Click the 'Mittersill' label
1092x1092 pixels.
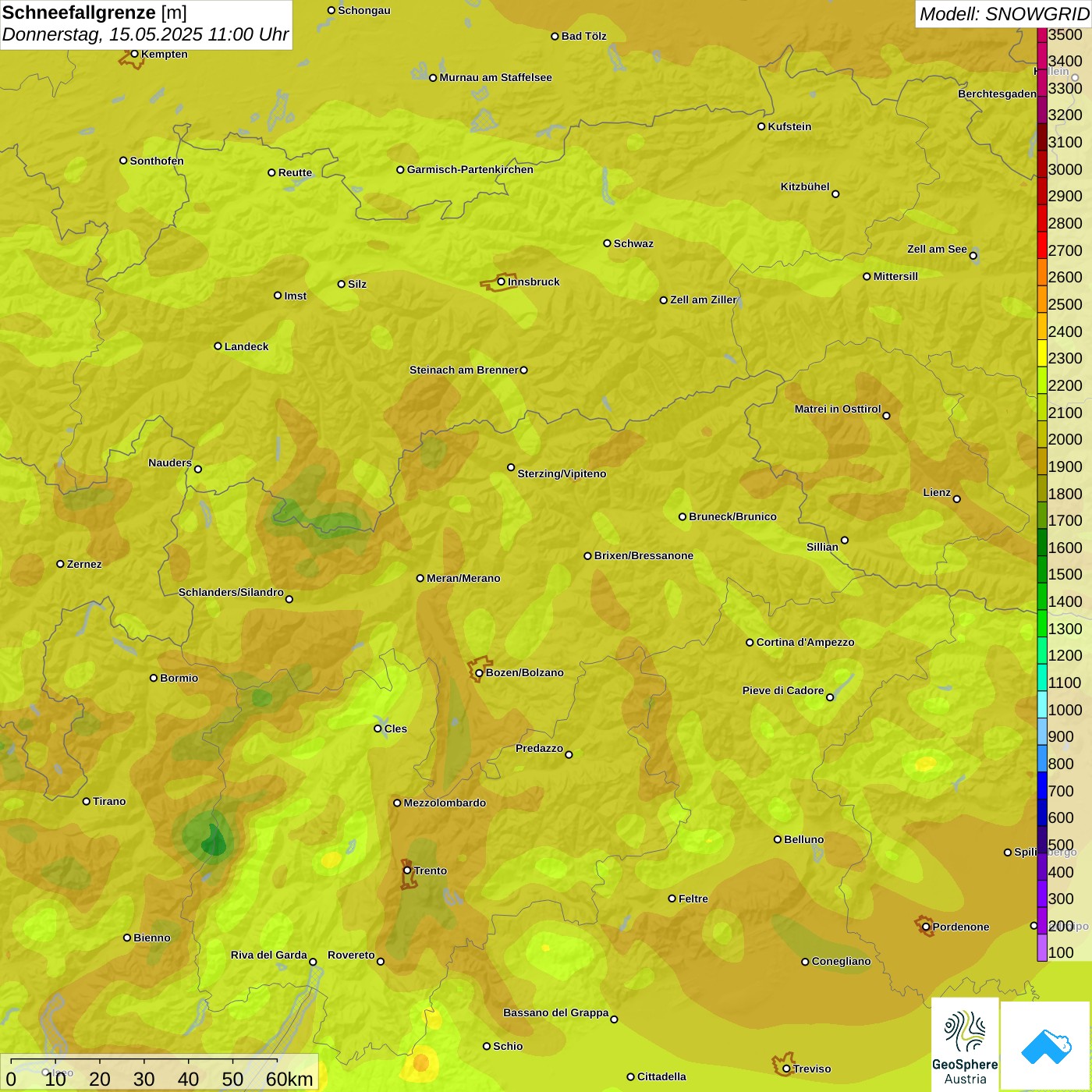pyautogui.click(x=895, y=276)
